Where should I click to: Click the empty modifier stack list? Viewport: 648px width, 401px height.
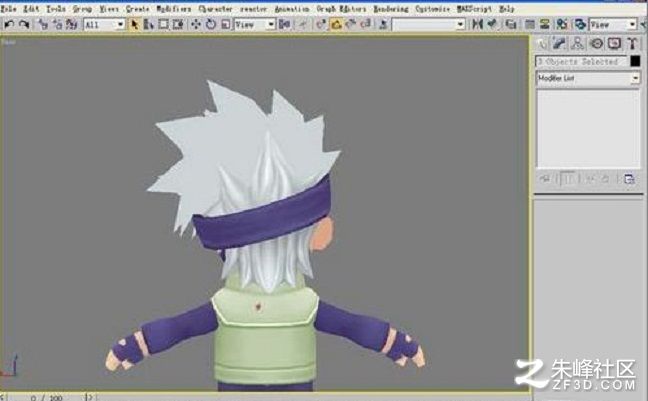pyautogui.click(x=588, y=128)
